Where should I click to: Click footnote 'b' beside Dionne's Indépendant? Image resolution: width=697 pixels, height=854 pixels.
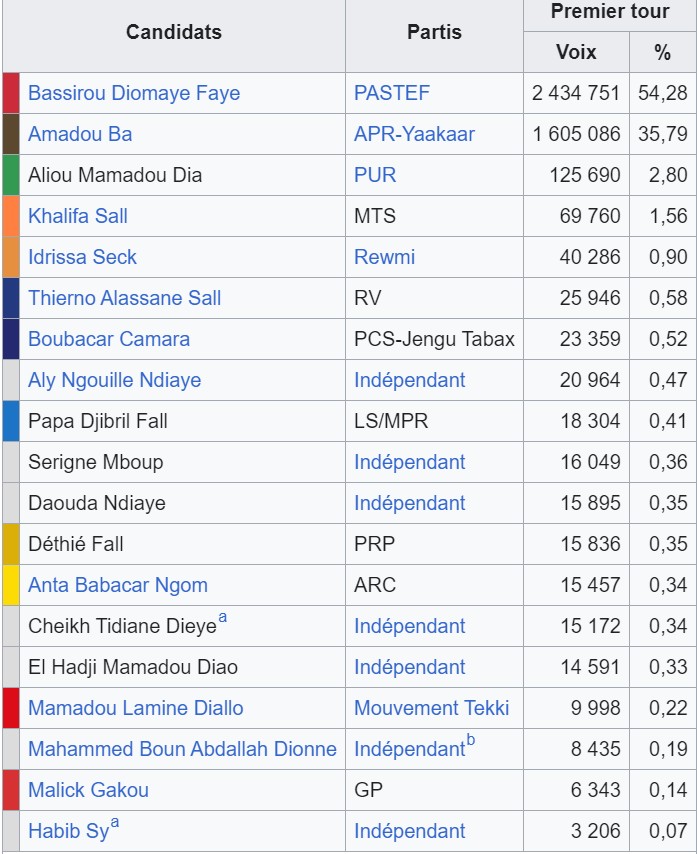[471, 742]
